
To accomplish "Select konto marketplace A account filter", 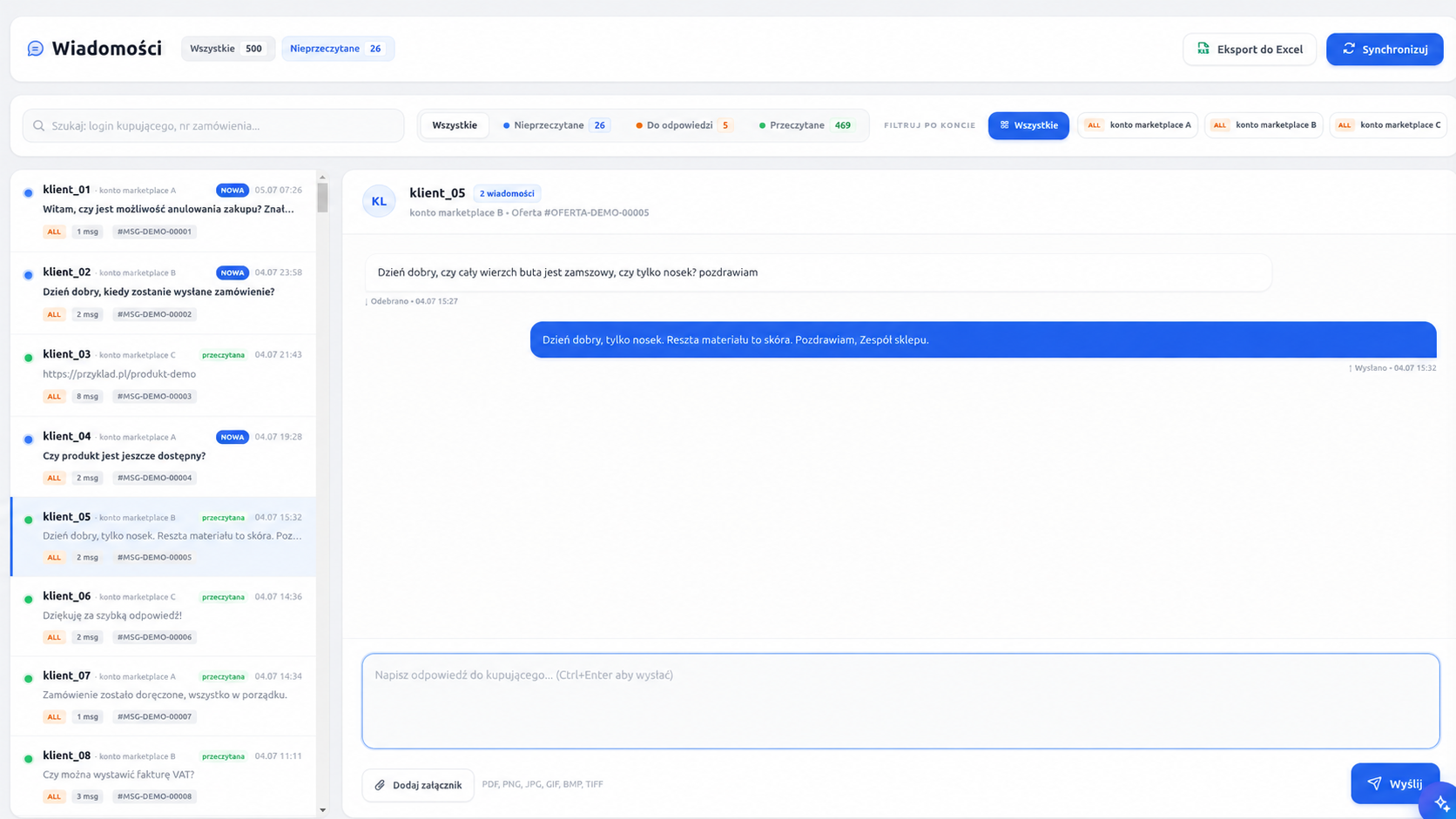I will [x=1137, y=125].
